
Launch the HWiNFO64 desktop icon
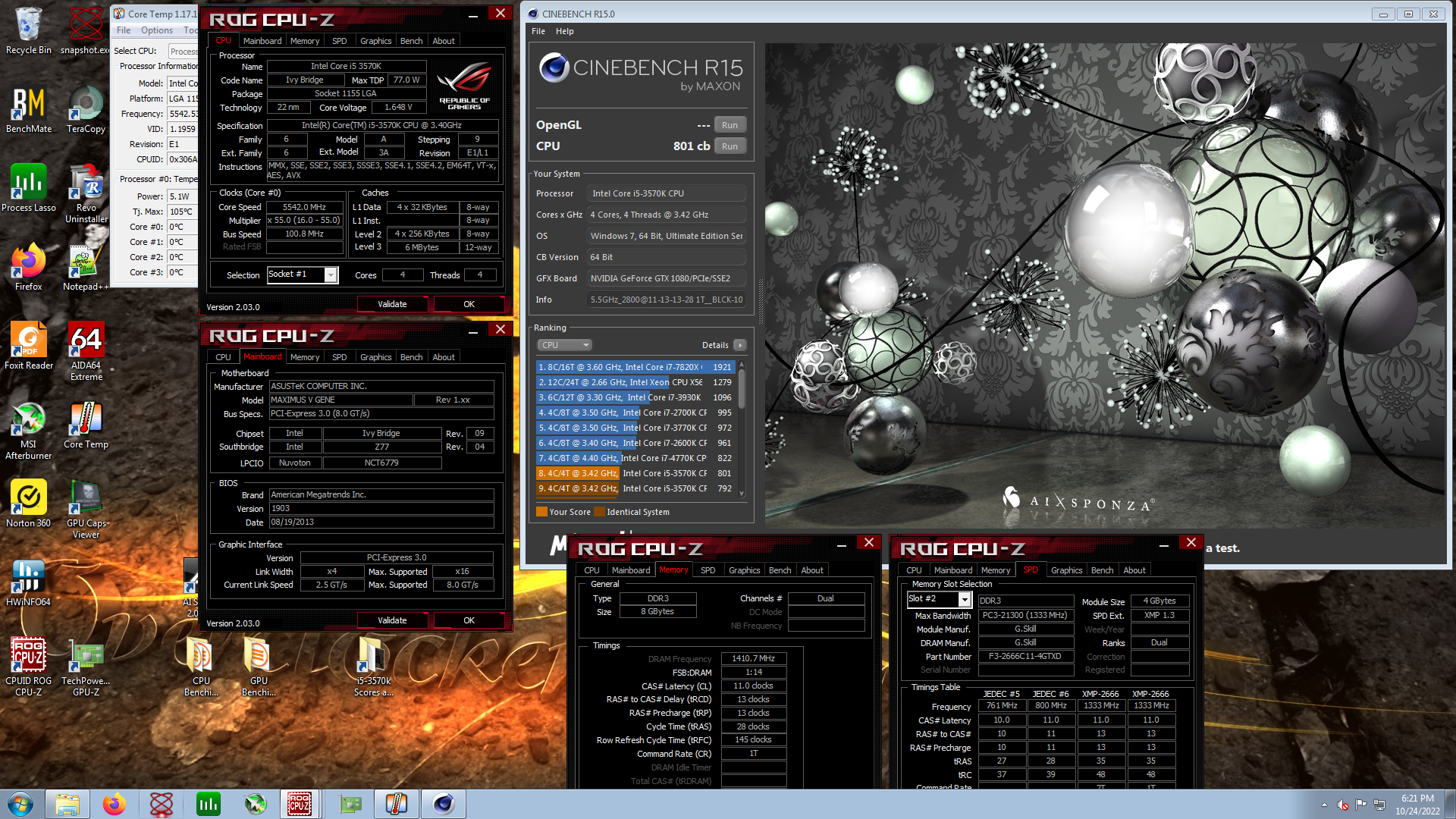click(29, 582)
